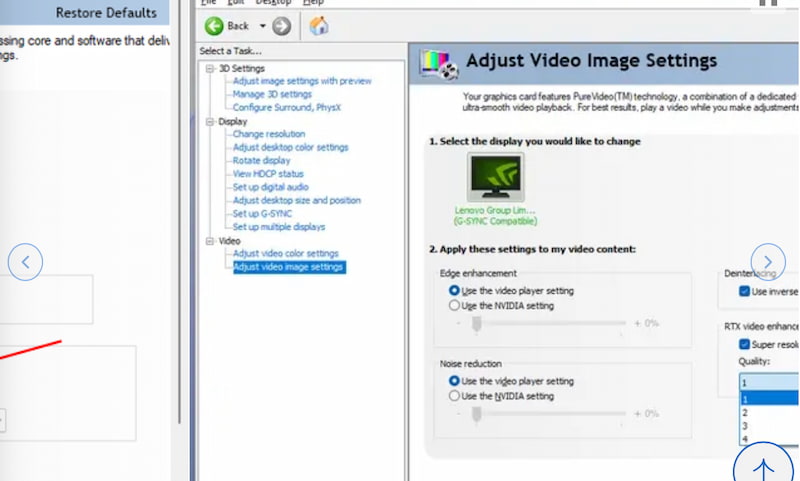This screenshot has width=800, height=481.
Task: Click the Adjust Video Image Settings header icon
Action: 439,62
